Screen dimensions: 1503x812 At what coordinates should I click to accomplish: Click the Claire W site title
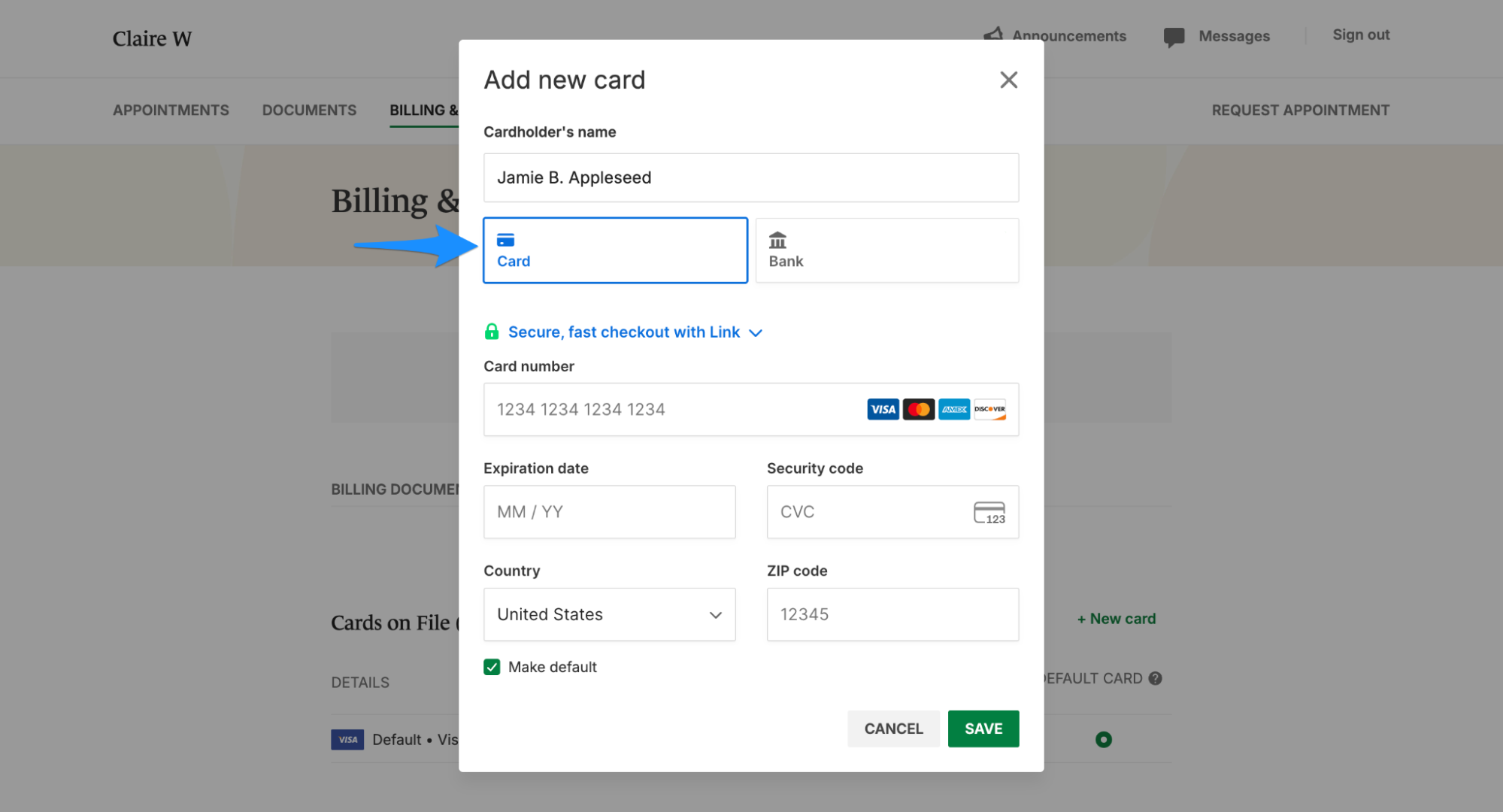152,38
